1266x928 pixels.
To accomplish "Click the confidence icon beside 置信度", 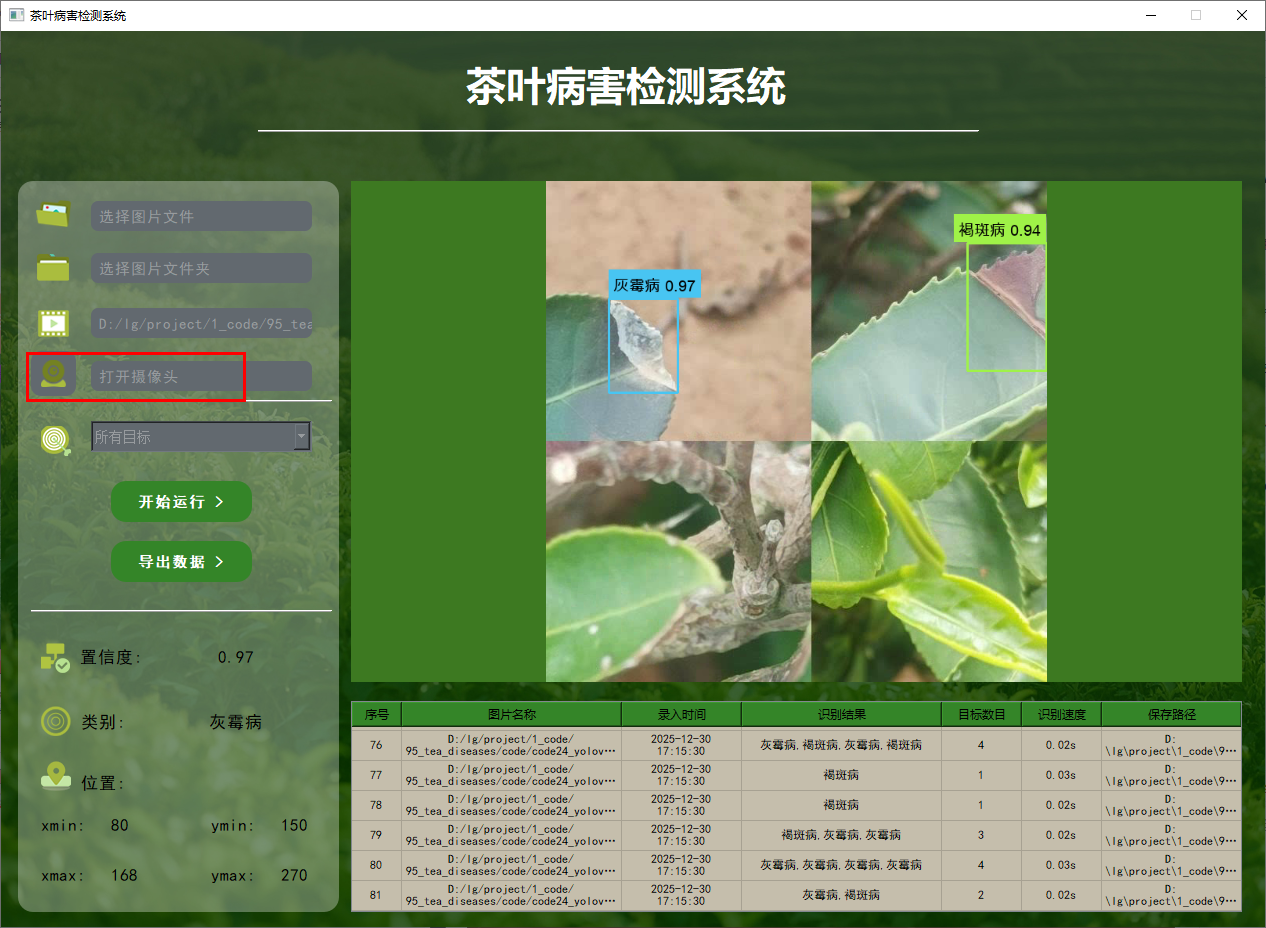I will point(55,657).
